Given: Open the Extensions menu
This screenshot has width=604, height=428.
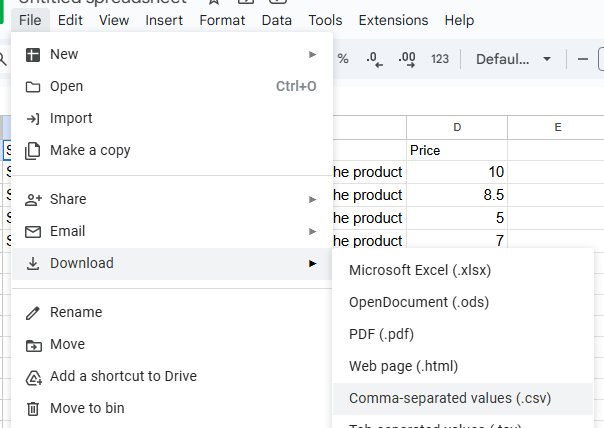Looking at the screenshot, I should coord(393,20).
